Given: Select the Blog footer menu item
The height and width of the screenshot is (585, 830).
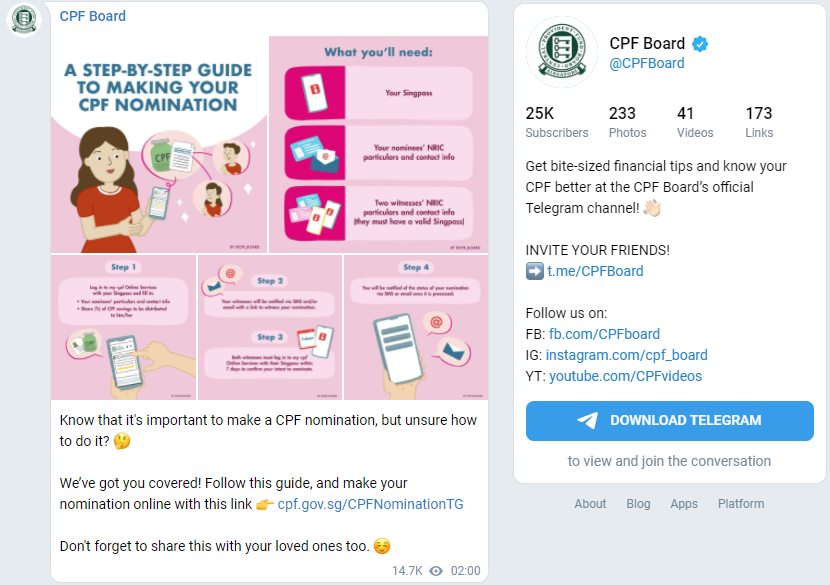Looking at the screenshot, I should click(638, 504).
